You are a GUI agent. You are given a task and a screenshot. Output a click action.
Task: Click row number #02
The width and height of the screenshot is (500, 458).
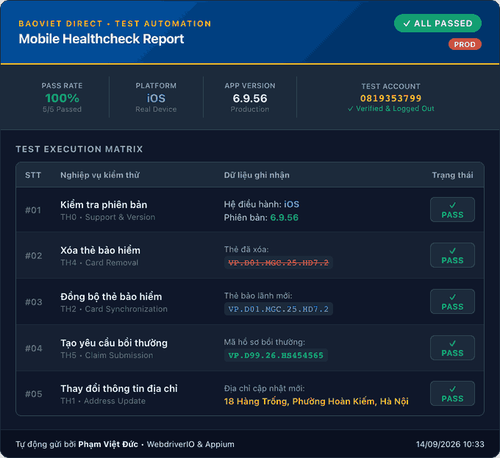[34, 256]
